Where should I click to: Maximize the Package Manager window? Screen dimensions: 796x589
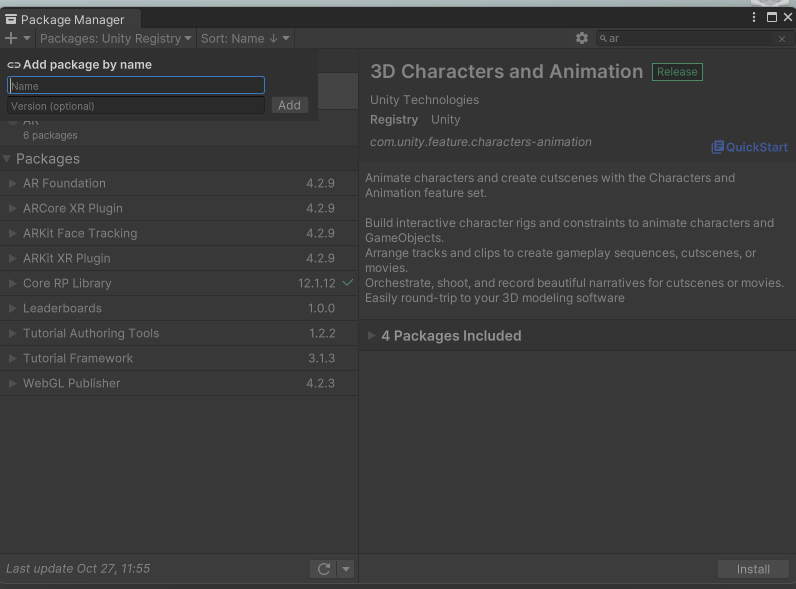coord(772,17)
